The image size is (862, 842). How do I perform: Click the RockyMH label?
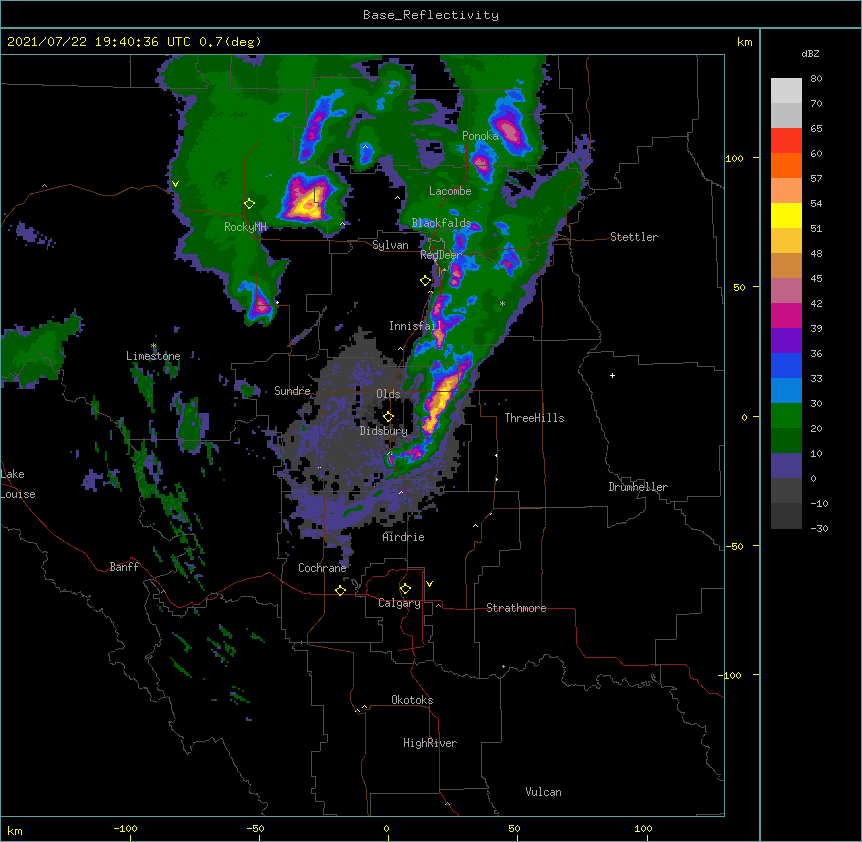coord(245,227)
